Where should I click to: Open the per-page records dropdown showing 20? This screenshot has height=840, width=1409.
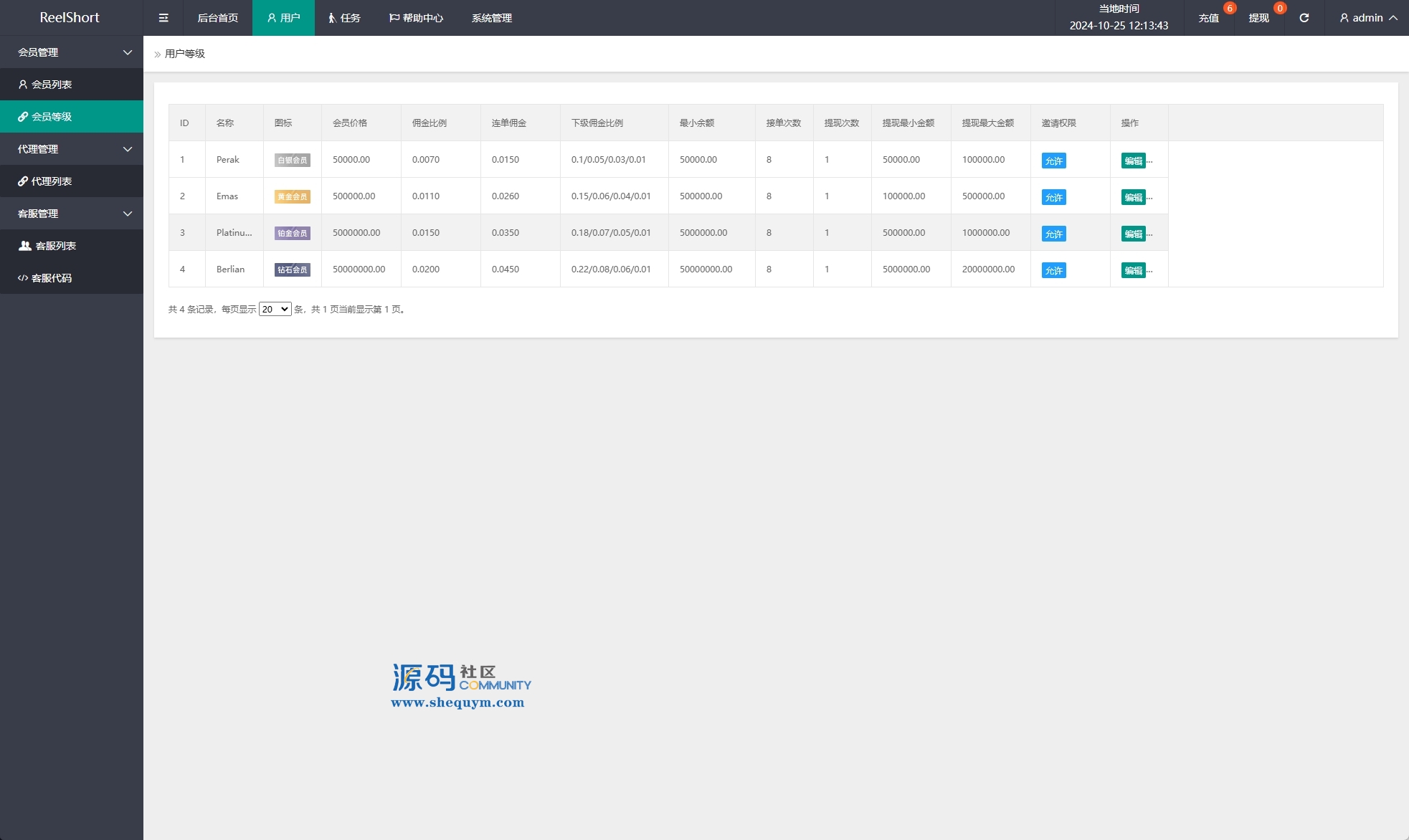coord(275,309)
